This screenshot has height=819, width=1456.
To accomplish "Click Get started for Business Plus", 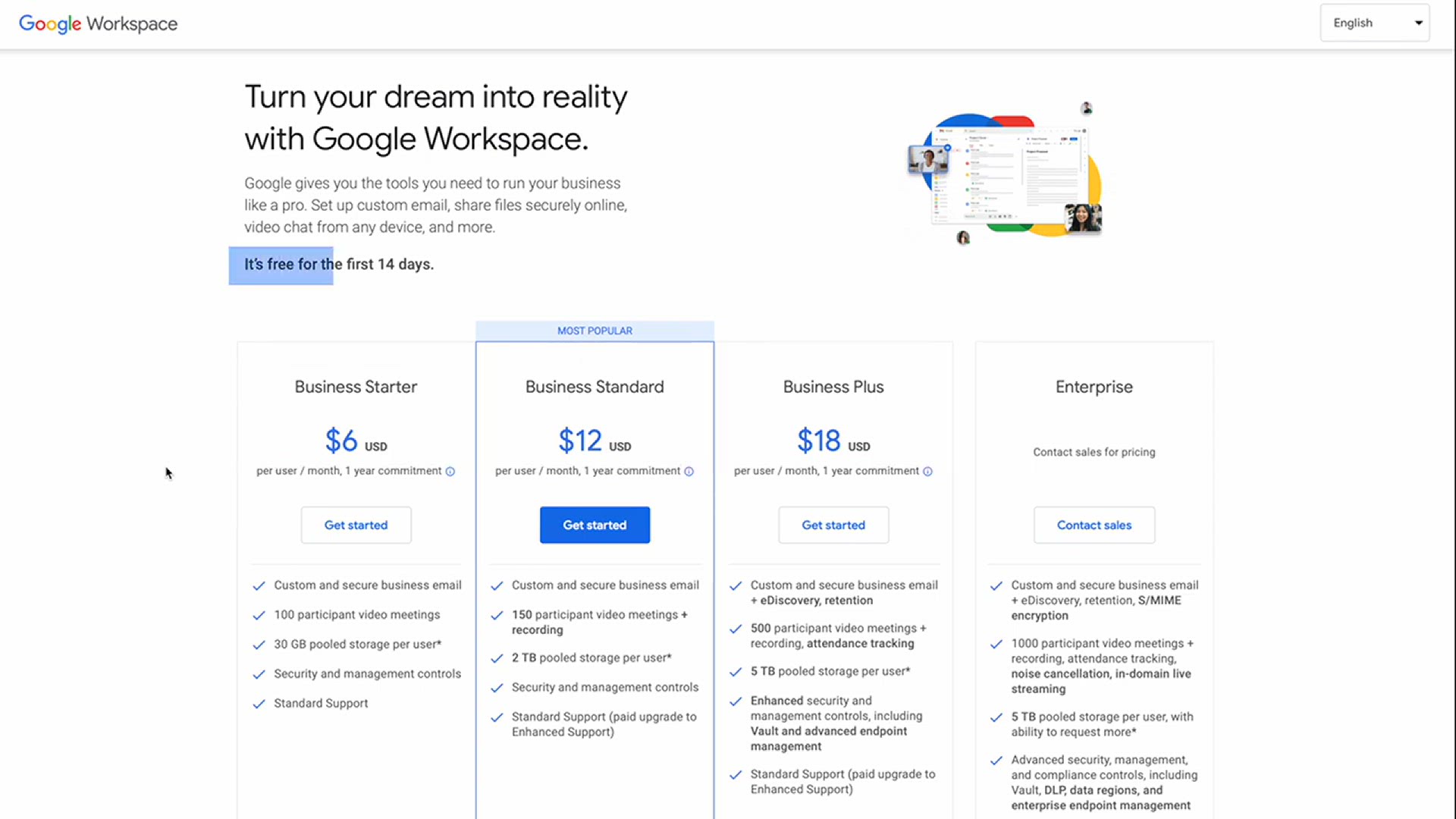I will tap(833, 525).
